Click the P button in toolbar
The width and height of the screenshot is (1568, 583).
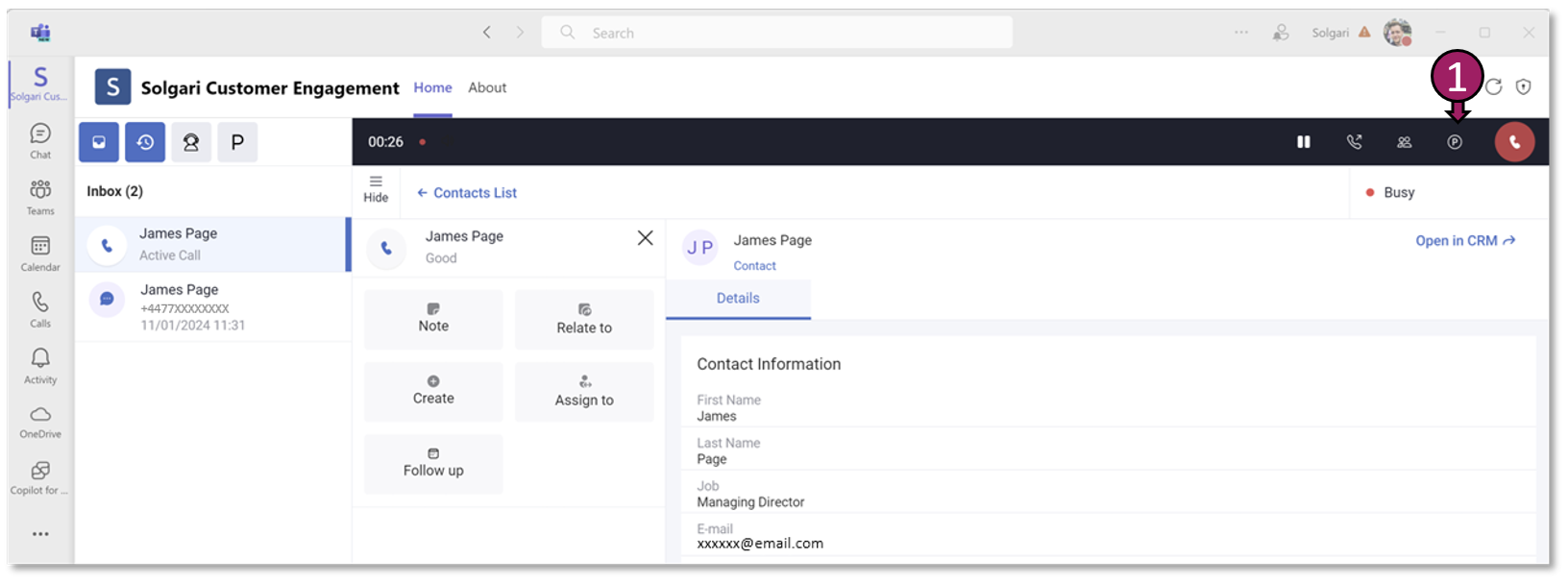point(237,142)
